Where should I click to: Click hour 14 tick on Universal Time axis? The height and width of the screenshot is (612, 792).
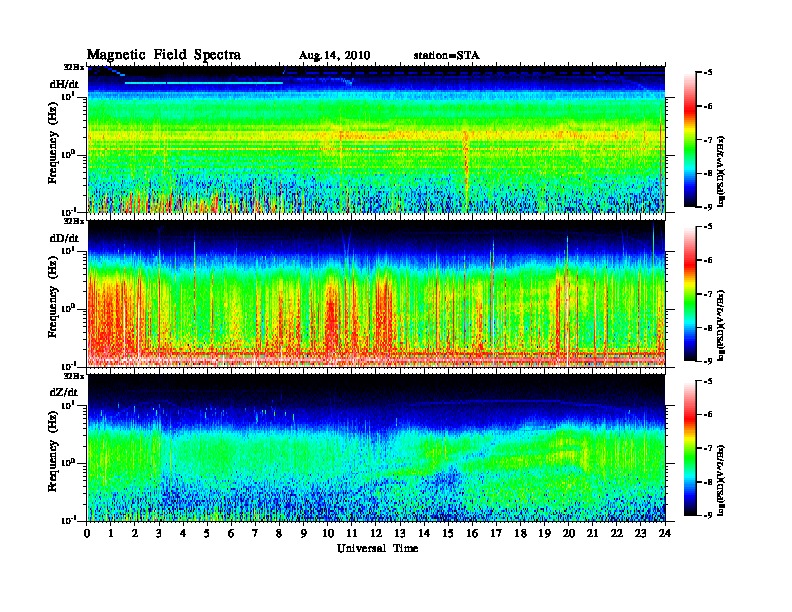point(424,533)
